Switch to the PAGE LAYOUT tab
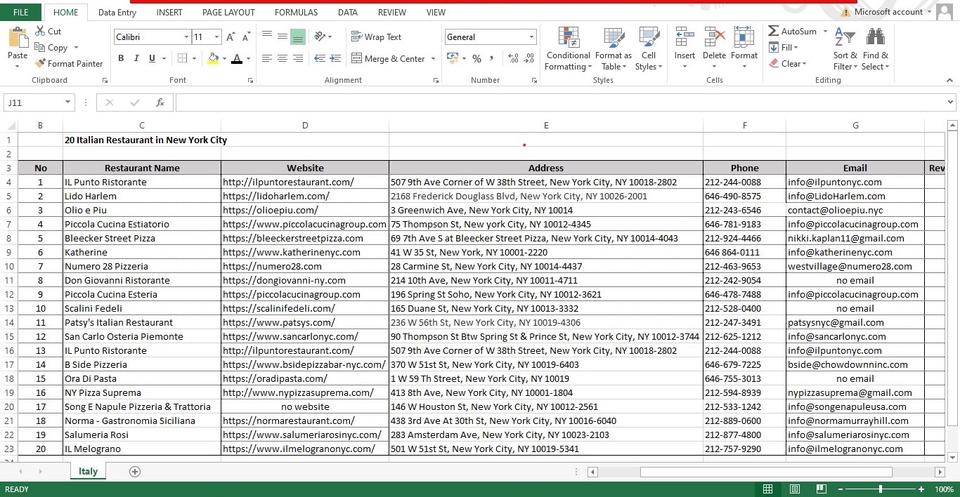 [x=228, y=12]
